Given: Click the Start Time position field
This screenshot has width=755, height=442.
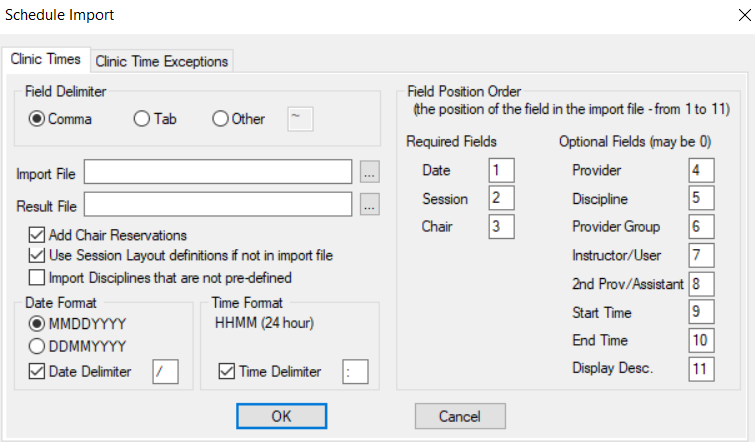Looking at the screenshot, I should click(x=701, y=313).
